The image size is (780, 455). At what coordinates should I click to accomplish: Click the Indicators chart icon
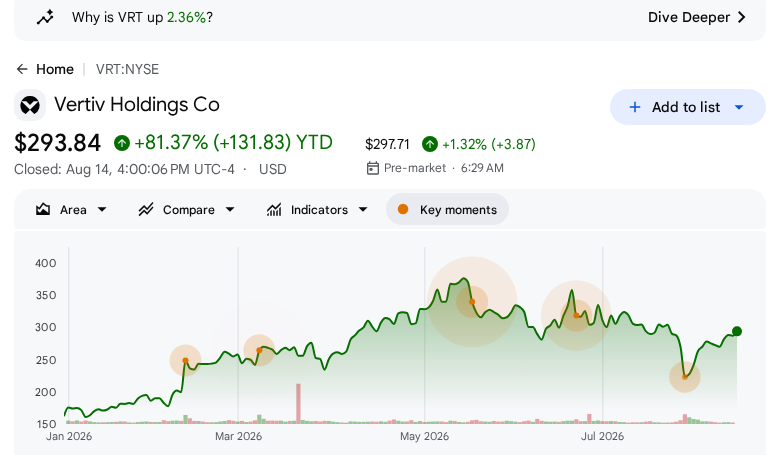coord(274,209)
